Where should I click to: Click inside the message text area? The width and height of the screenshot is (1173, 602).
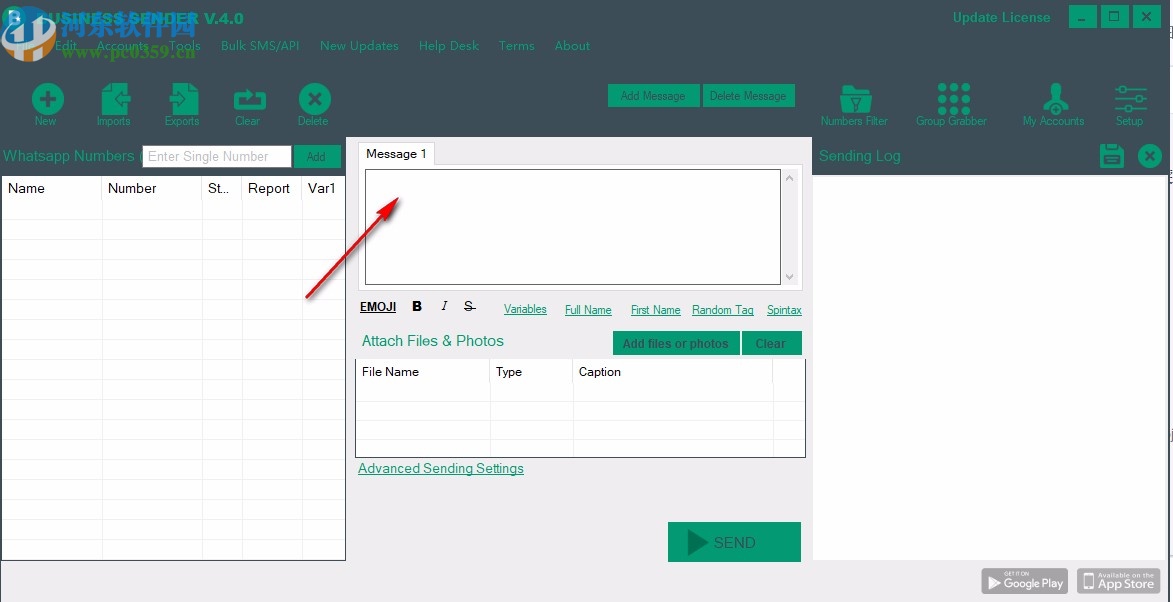pyautogui.click(x=572, y=227)
